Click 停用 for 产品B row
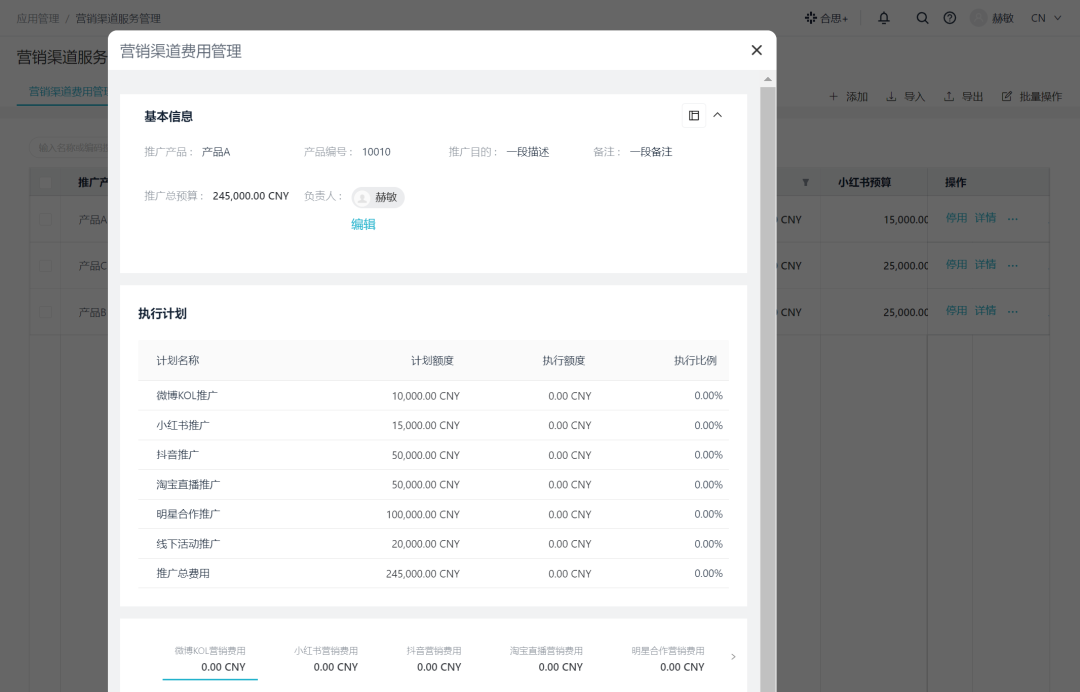The width and height of the screenshot is (1080, 692). 956,311
